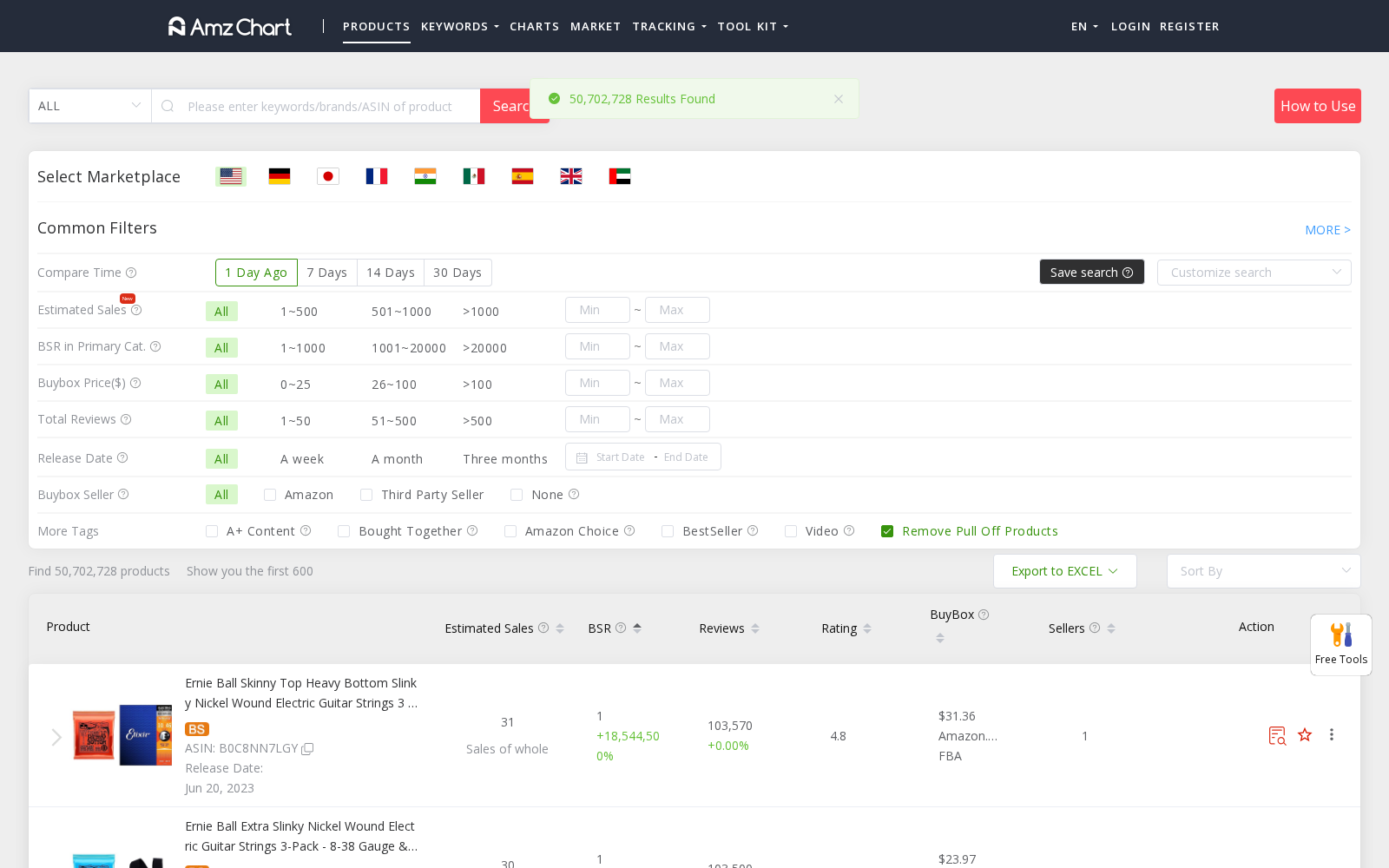The width and height of the screenshot is (1389, 868).
Task: Click the Save search button
Action: pyautogui.click(x=1092, y=273)
